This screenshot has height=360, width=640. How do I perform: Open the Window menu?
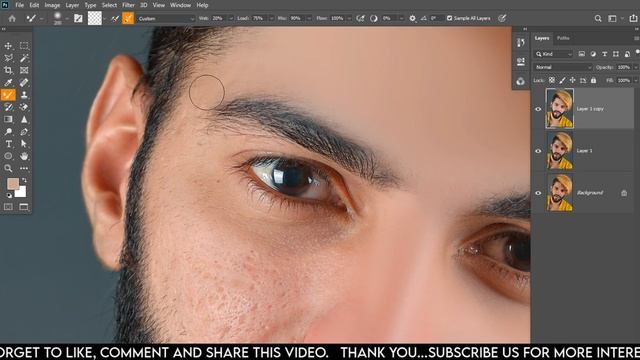180,5
